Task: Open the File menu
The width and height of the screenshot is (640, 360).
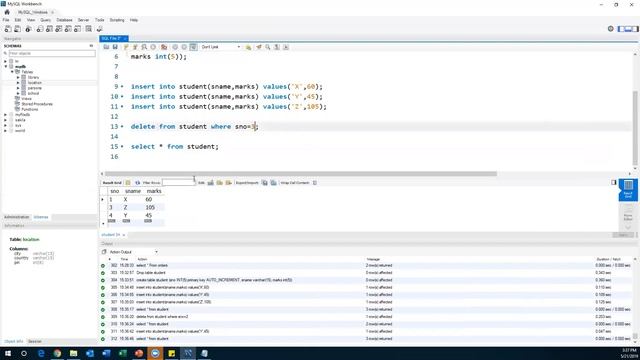Action: (x=6, y=20)
